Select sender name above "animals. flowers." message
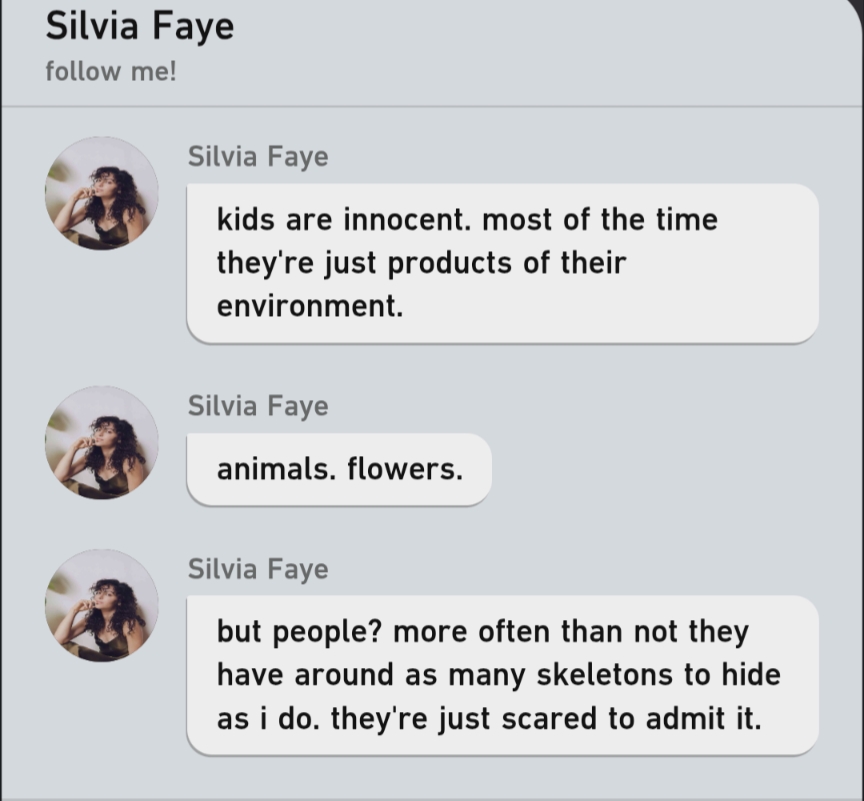 (258, 406)
